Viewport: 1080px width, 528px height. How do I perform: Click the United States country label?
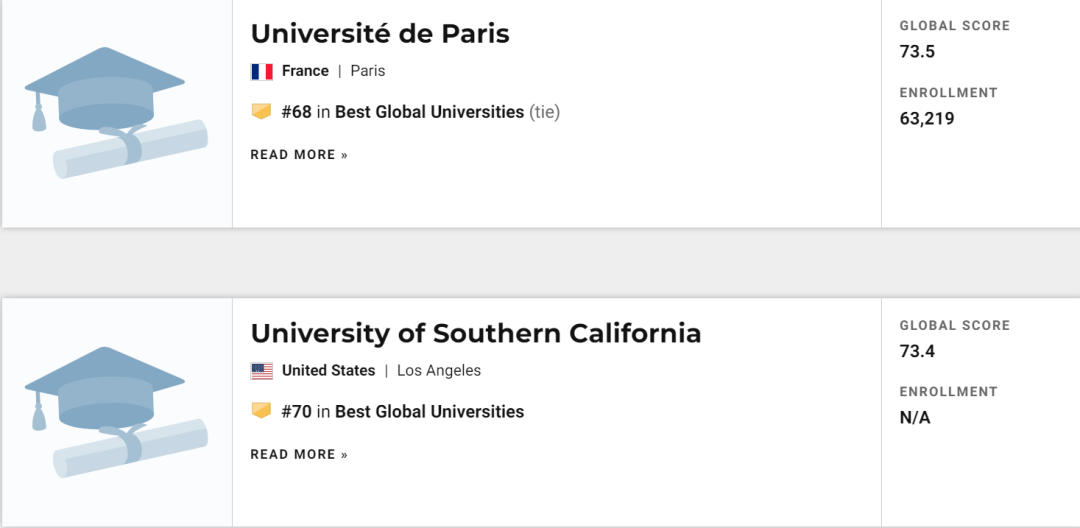point(328,371)
